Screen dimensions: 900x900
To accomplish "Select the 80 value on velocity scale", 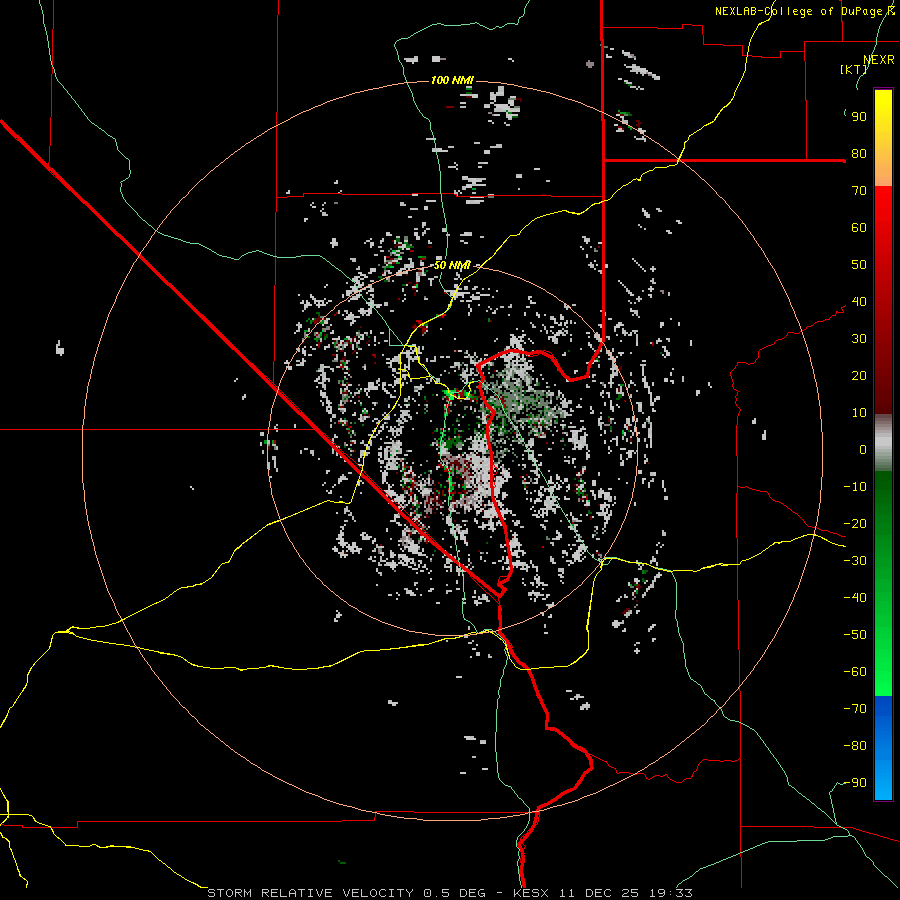I will coord(859,154).
